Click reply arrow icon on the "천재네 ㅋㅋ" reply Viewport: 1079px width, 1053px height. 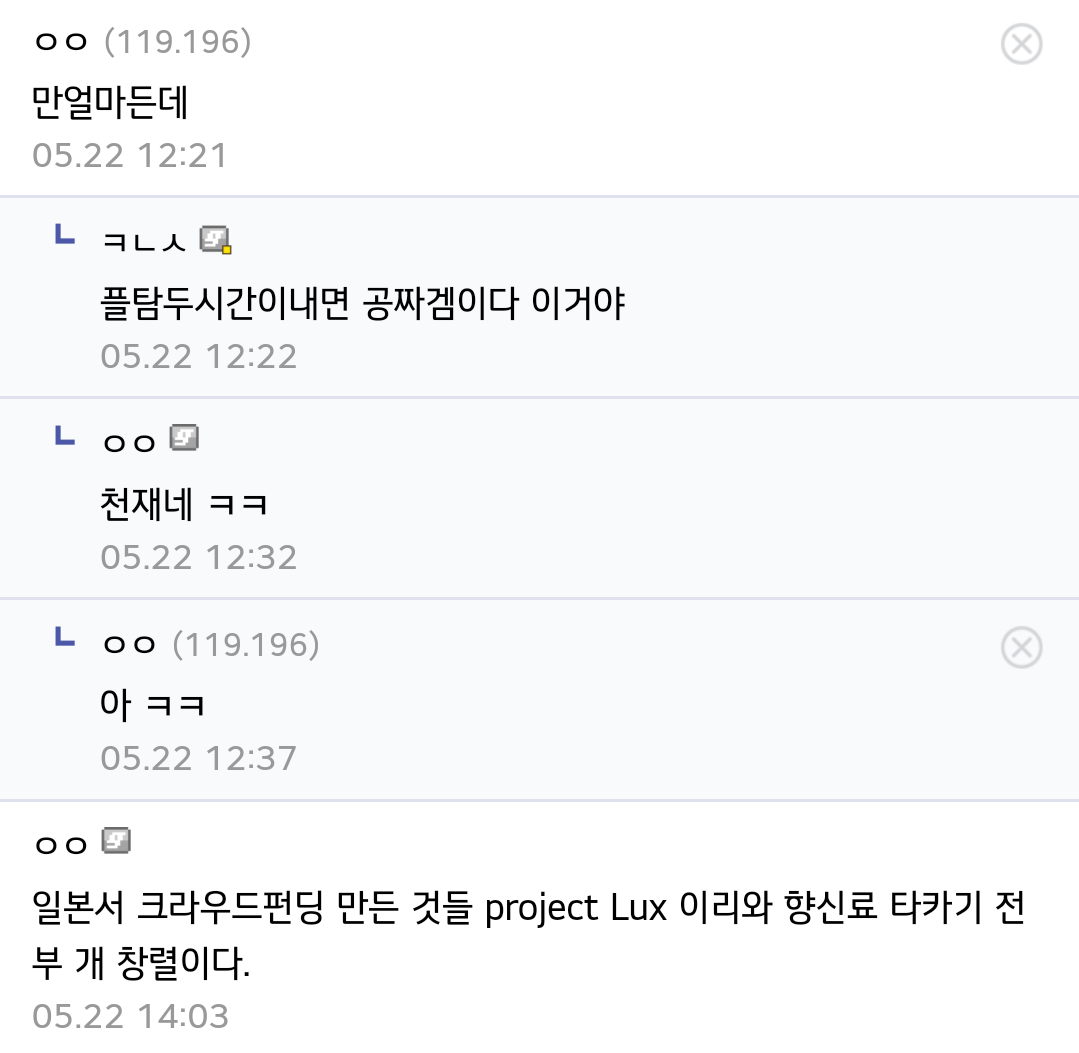pyautogui.click(x=65, y=435)
